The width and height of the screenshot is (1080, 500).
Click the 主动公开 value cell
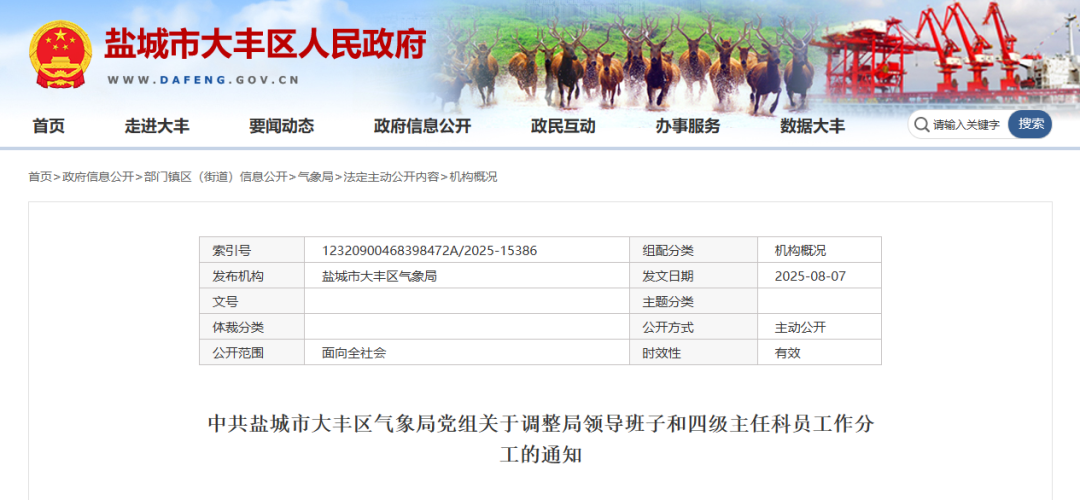click(x=820, y=326)
